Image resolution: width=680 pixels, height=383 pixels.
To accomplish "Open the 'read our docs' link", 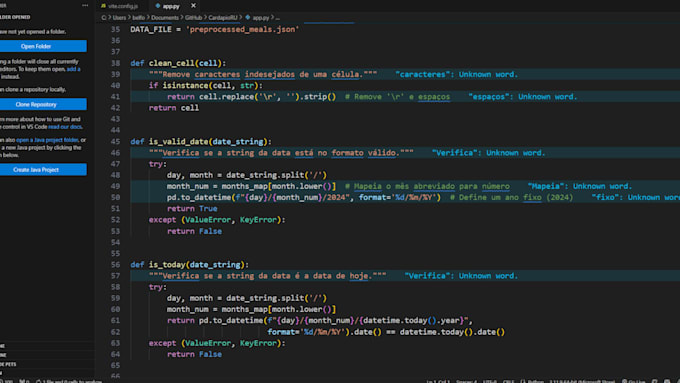I will click(65, 127).
